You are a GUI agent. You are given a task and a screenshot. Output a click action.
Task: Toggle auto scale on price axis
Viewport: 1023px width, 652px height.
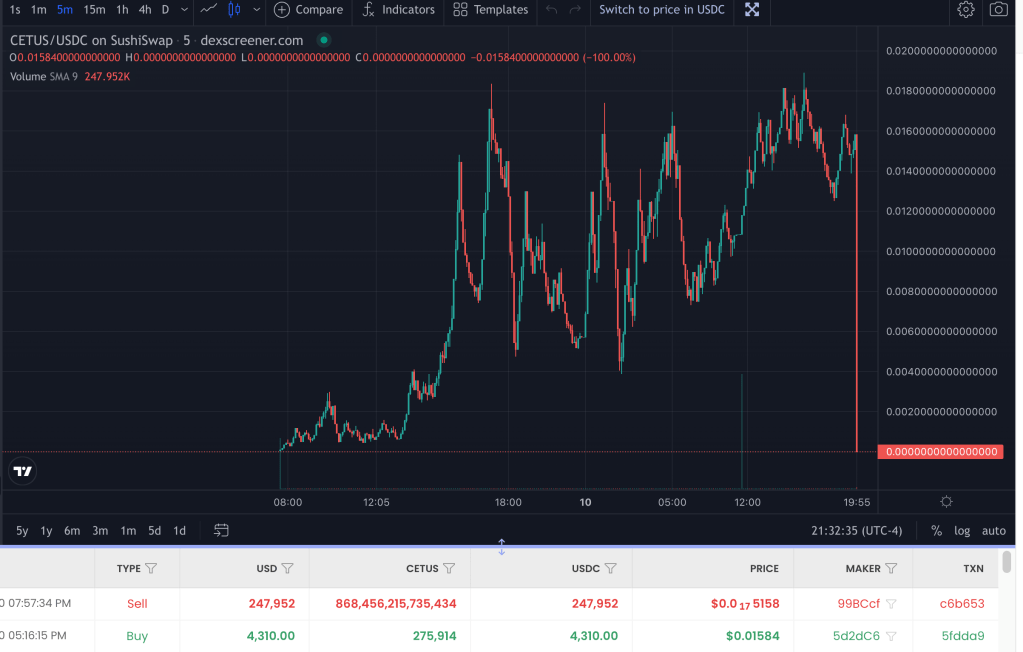pos(993,530)
